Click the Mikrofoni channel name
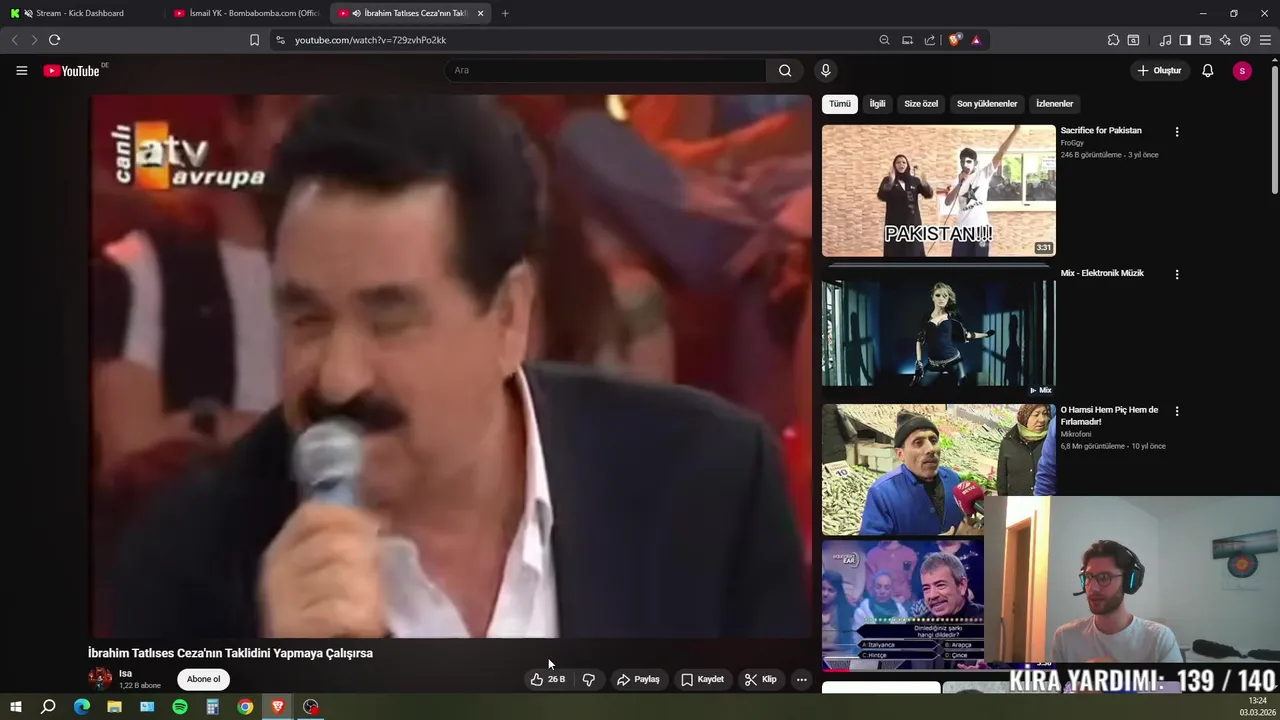 (x=1076, y=434)
